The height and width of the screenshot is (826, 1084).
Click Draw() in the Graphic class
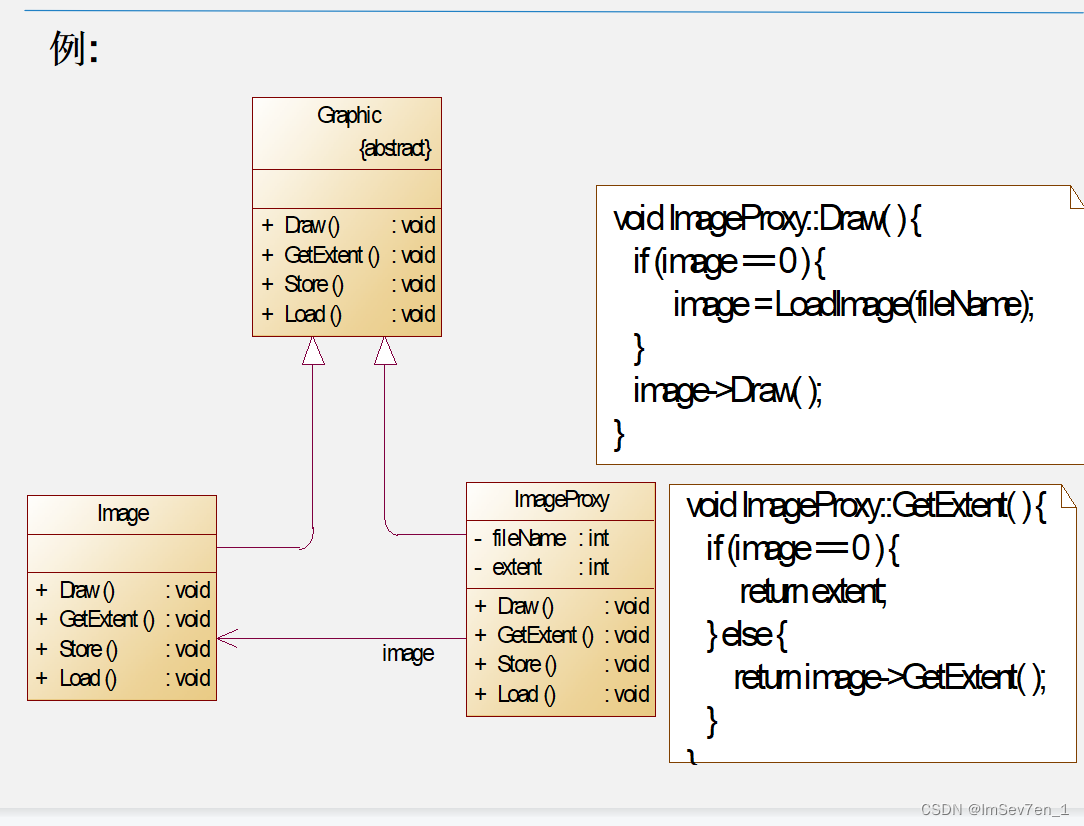coord(312,225)
